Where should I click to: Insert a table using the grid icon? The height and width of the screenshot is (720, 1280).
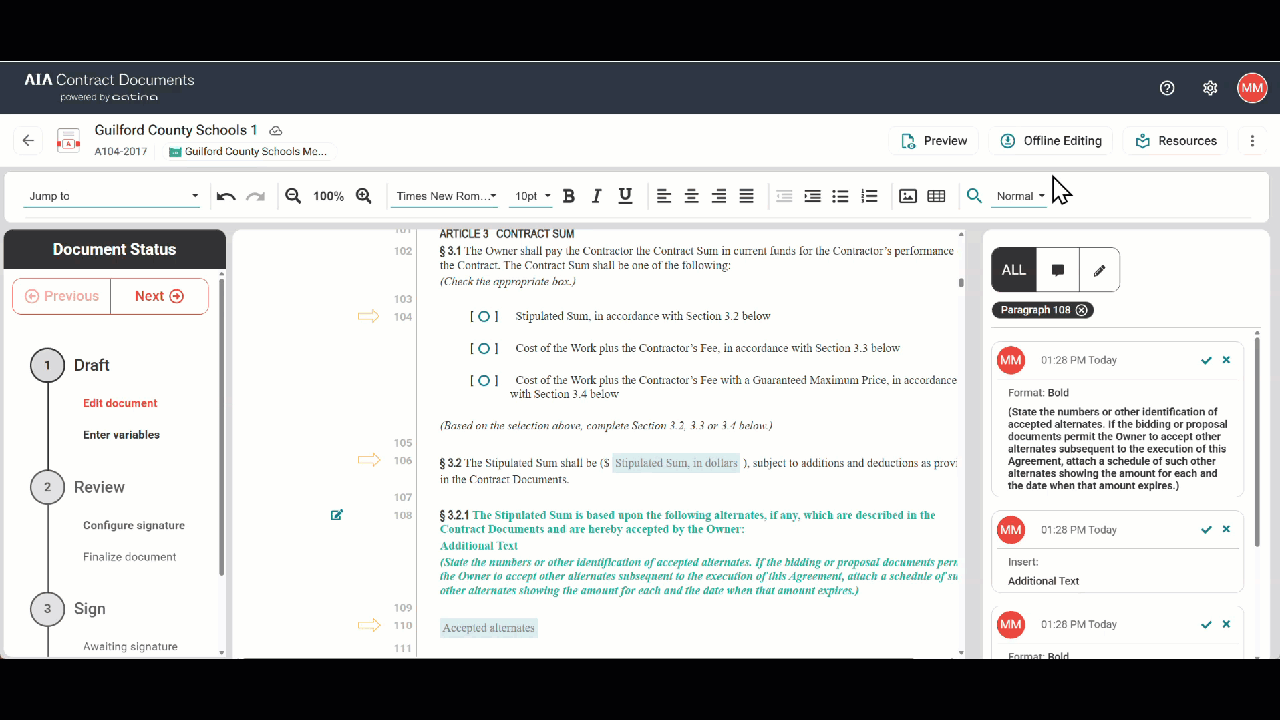[x=936, y=196]
